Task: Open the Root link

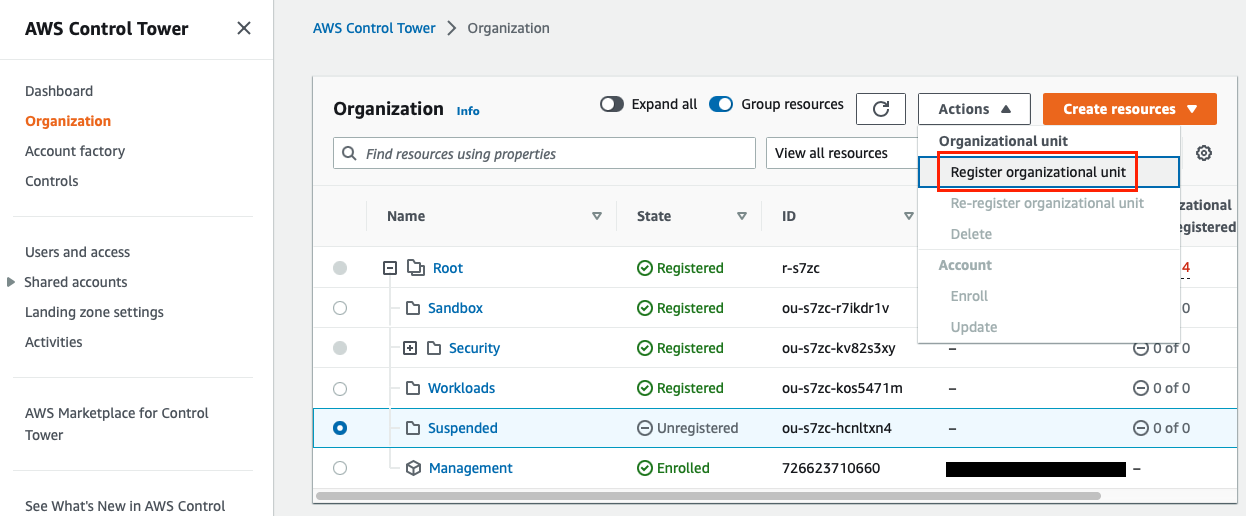Action: click(x=448, y=268)
